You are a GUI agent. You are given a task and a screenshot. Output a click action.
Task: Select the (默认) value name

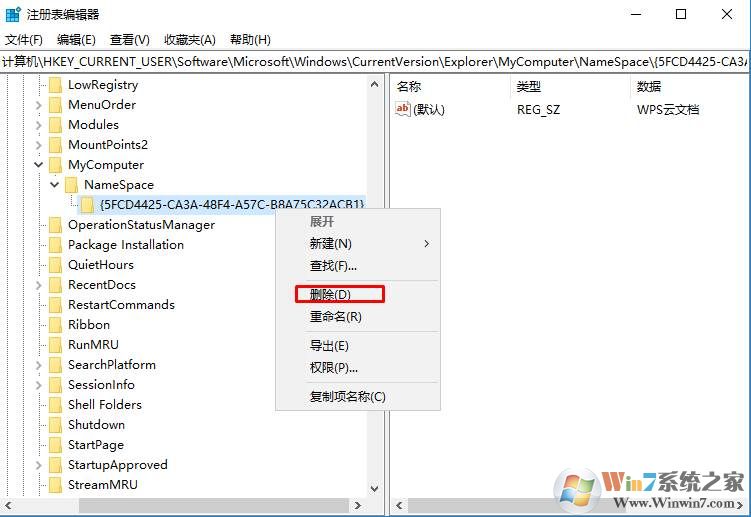click(x=429, y=110)
